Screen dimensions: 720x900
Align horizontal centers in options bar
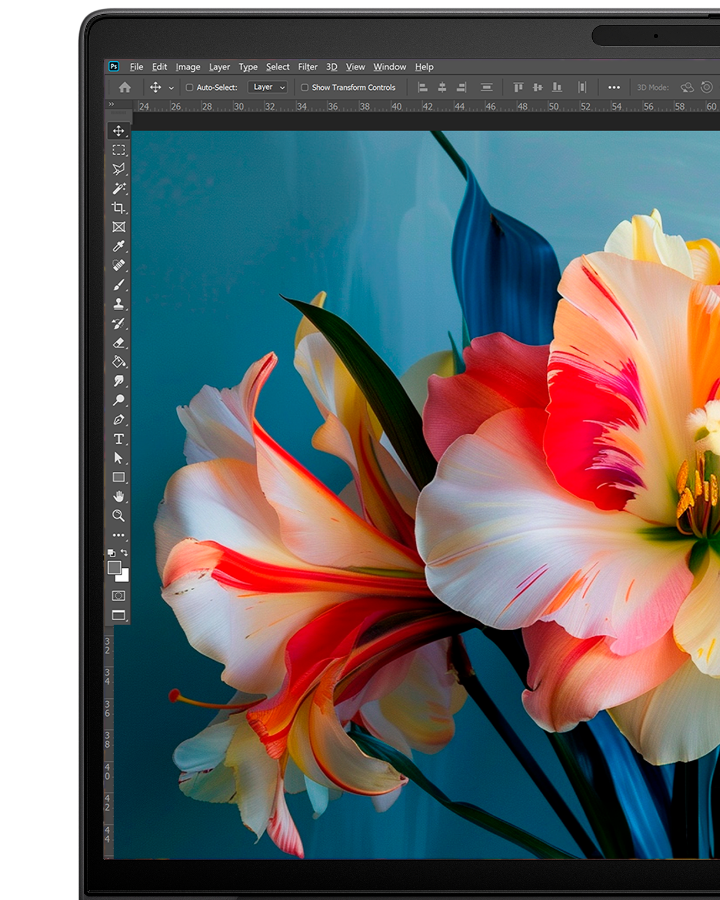pyautogui.click(x=442, y=87)
